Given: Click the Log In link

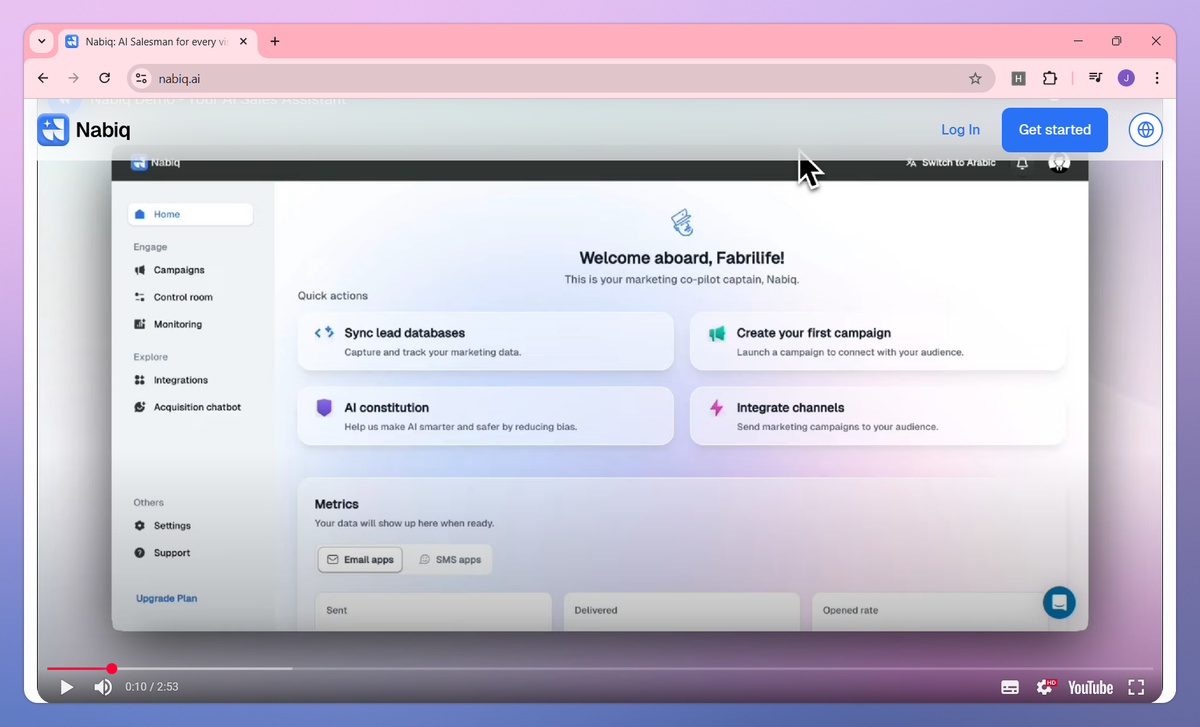Looking at the screenshot, I should click(x=960, y=130).
